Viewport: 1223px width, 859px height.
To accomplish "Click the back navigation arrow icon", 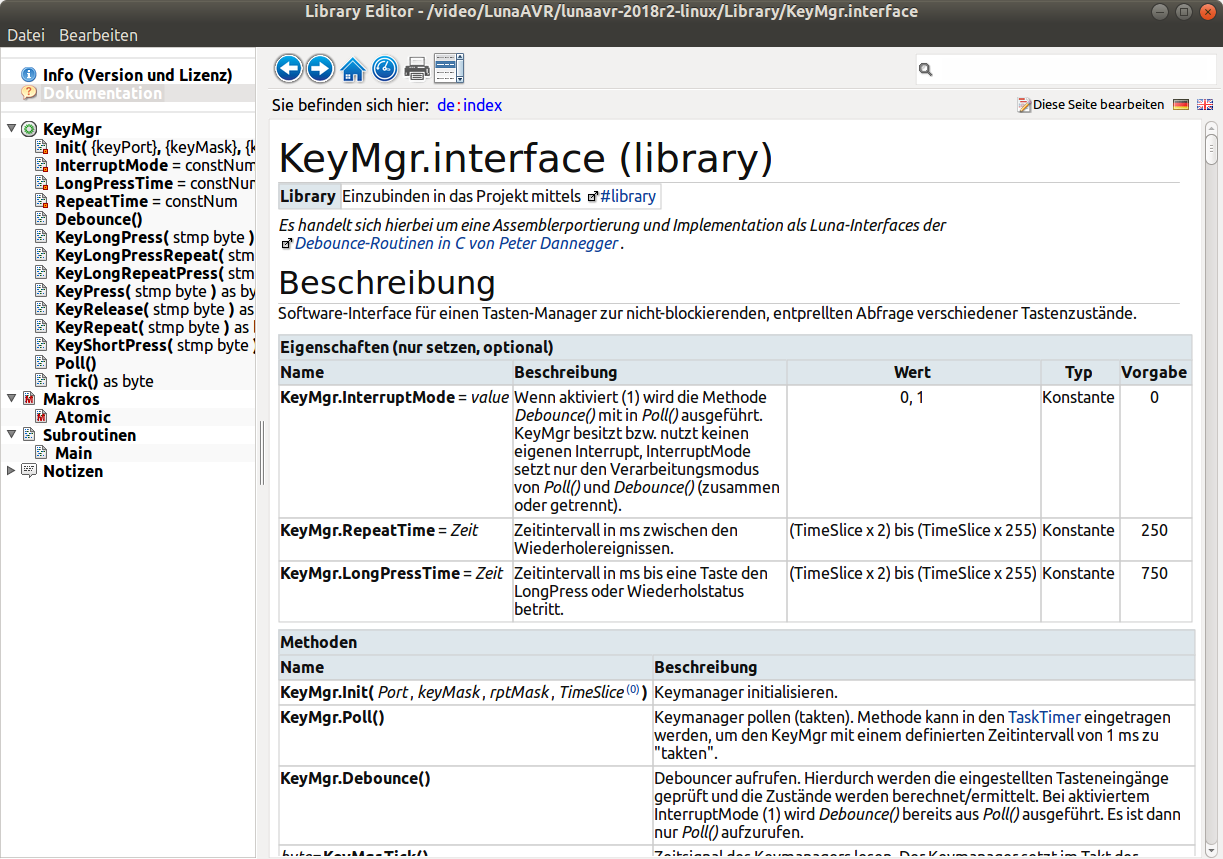I will [289, 68].
